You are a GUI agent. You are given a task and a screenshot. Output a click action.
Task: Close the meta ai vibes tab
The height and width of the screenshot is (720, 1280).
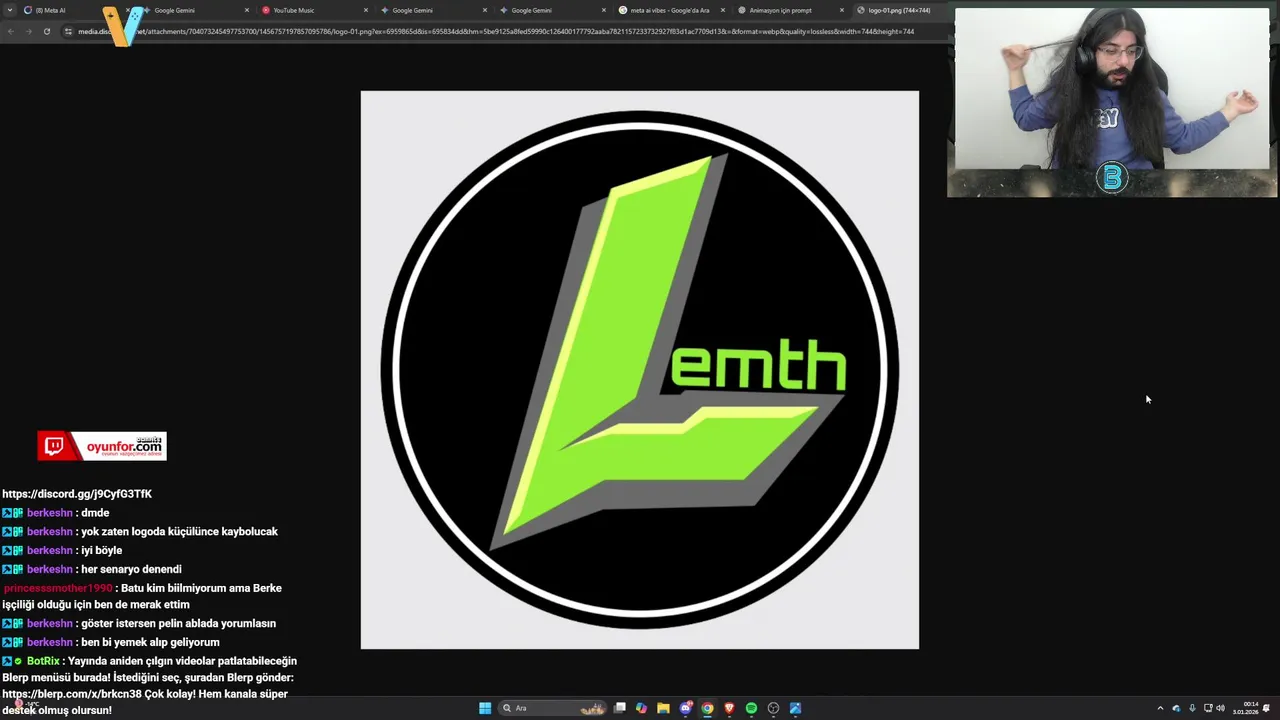click(723, 10)
